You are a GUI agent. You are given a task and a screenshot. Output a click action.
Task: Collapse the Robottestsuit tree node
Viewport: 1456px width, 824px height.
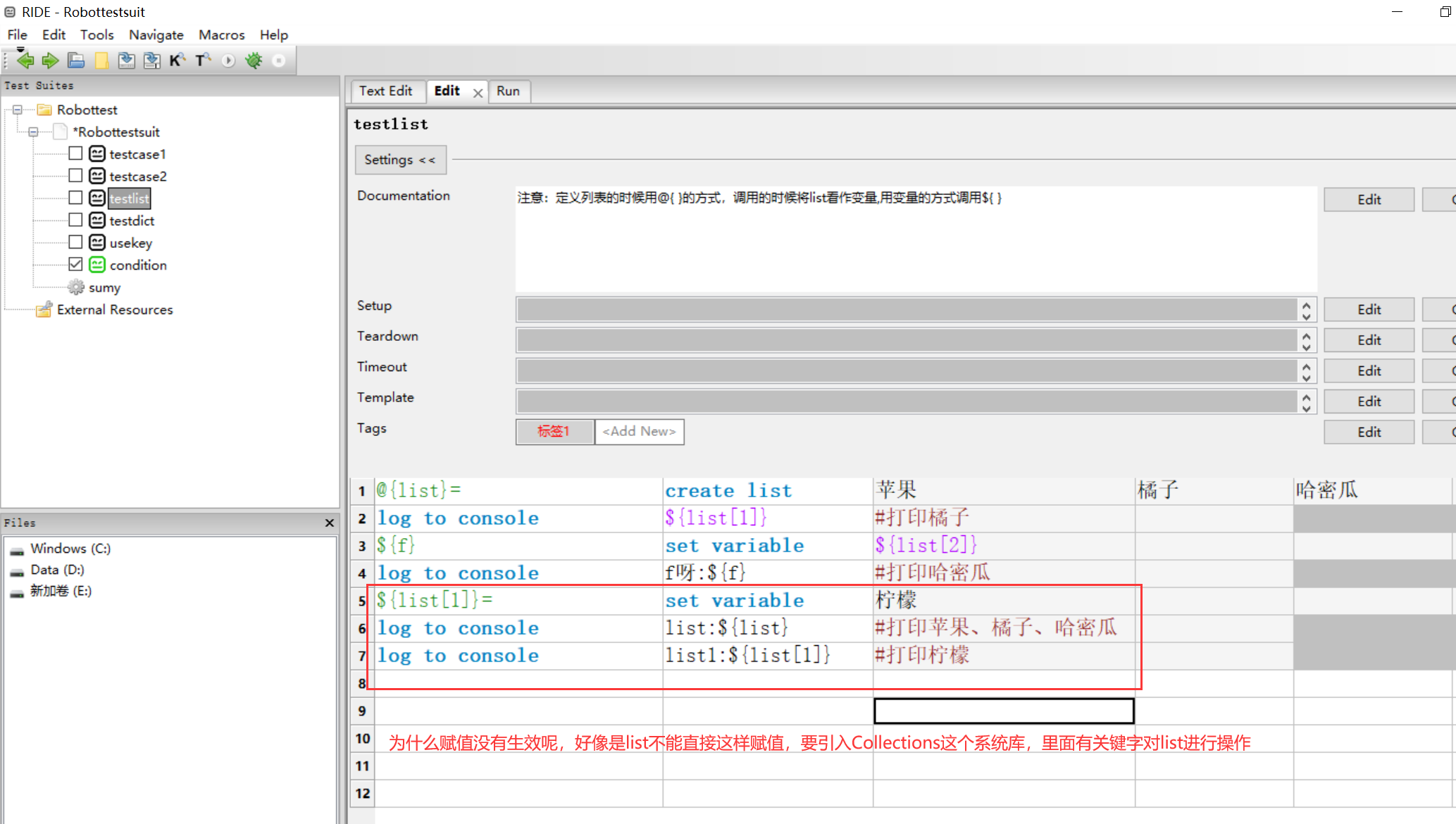33,132
